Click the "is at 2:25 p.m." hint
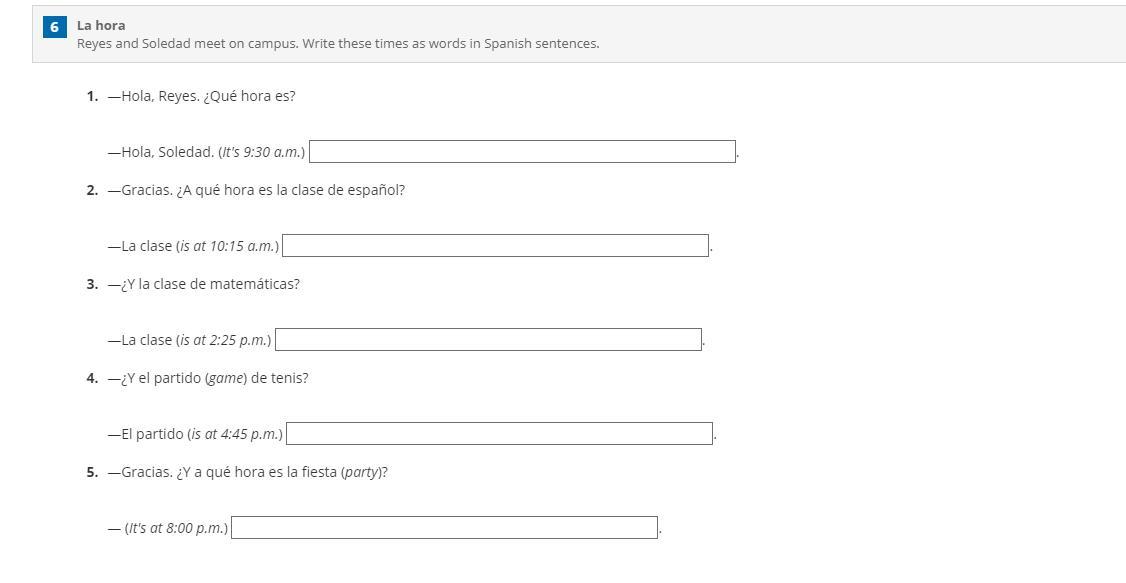The image size is (1126, 583). point(224,341)
